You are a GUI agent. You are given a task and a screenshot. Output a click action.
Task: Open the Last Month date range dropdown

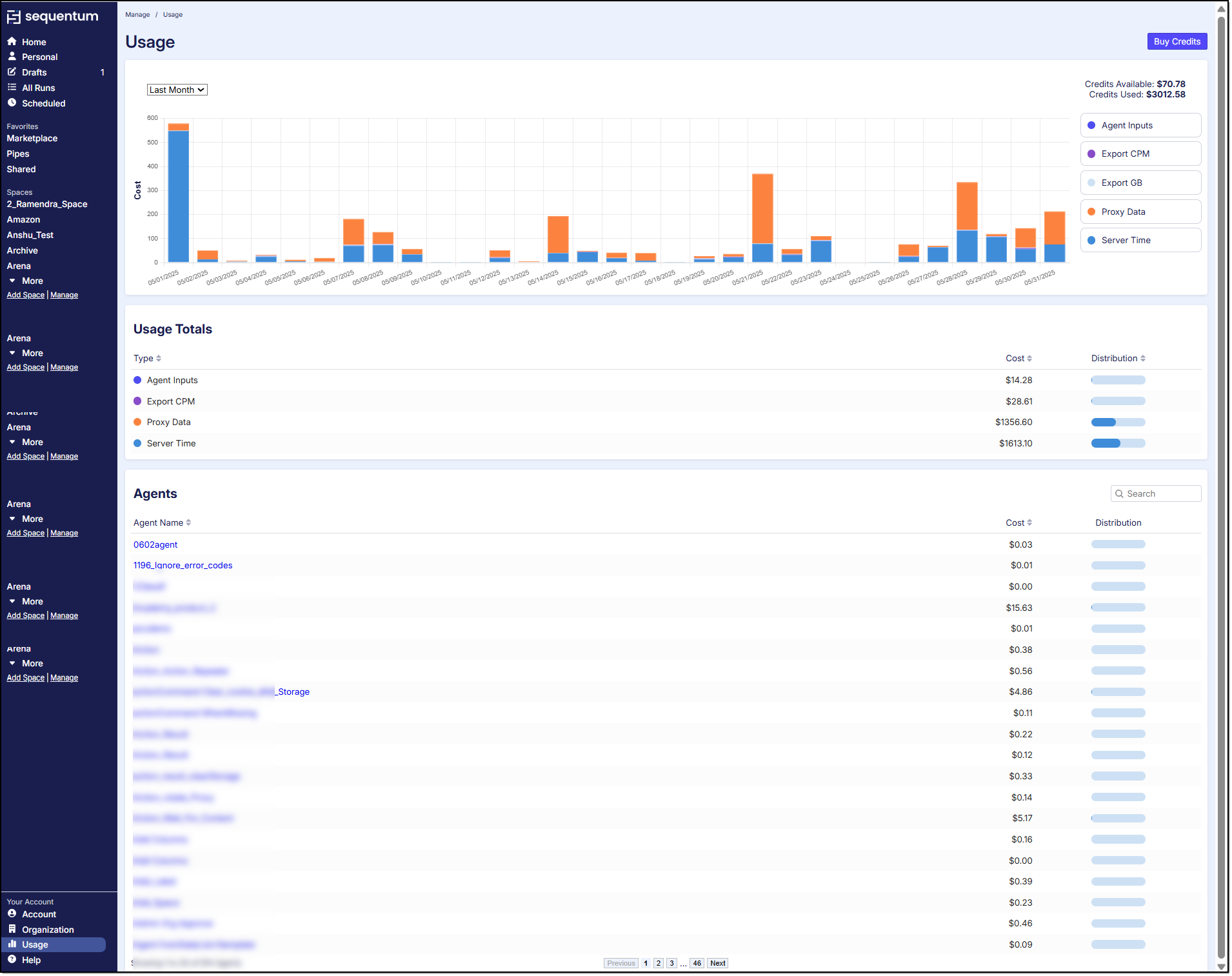coord(177,90)
